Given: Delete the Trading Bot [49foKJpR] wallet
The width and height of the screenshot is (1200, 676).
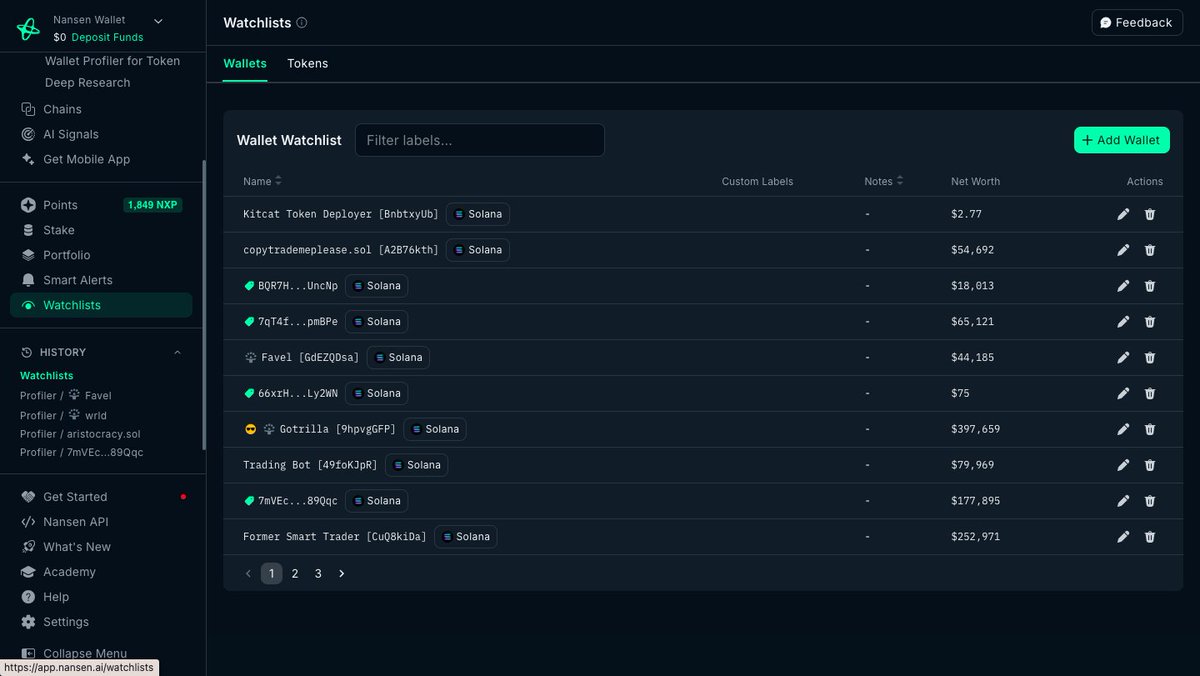Looking at the screenshot, I should click(x=1150, y=465).
